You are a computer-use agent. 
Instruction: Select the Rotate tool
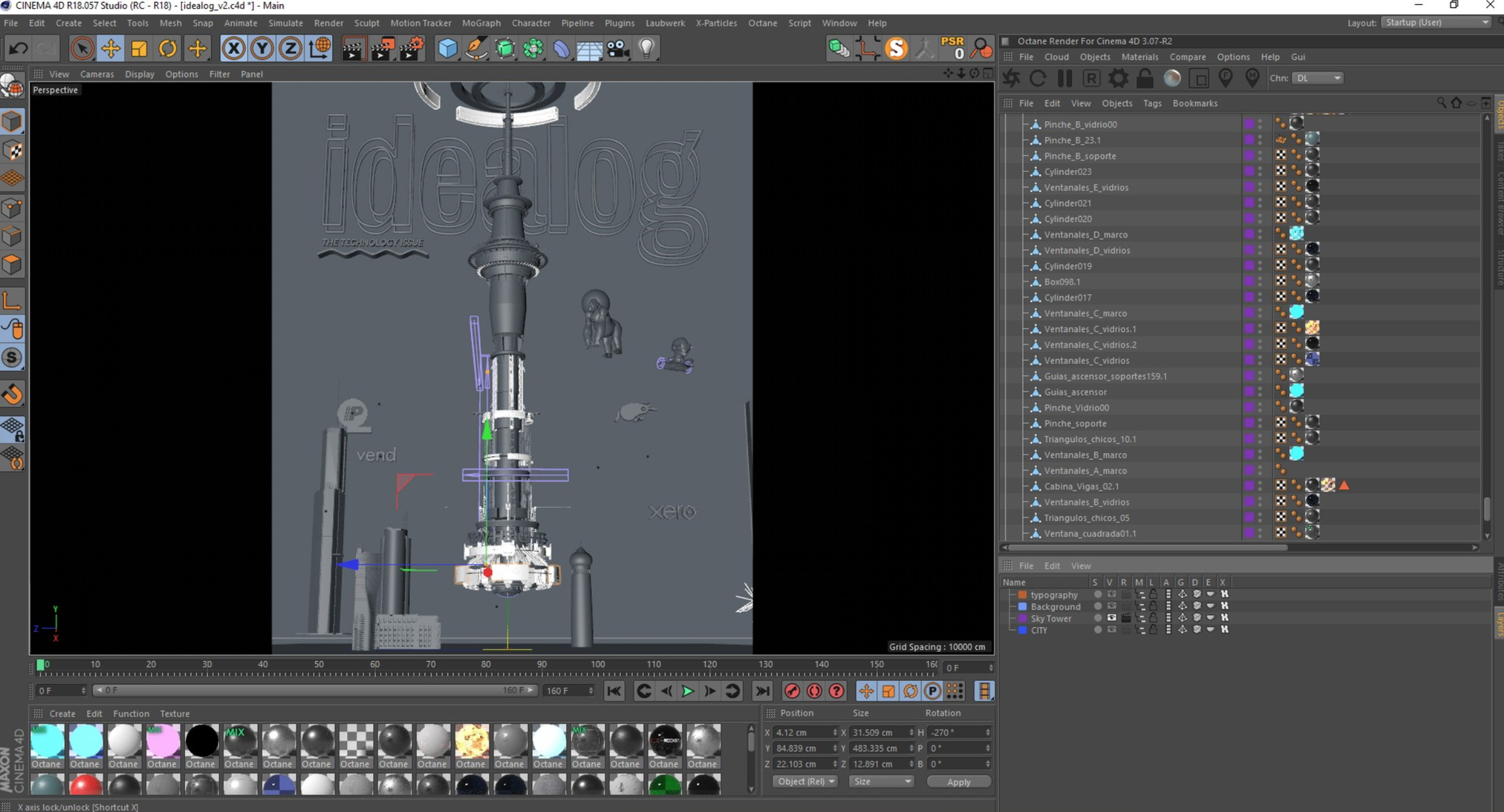tap(167, 48)
